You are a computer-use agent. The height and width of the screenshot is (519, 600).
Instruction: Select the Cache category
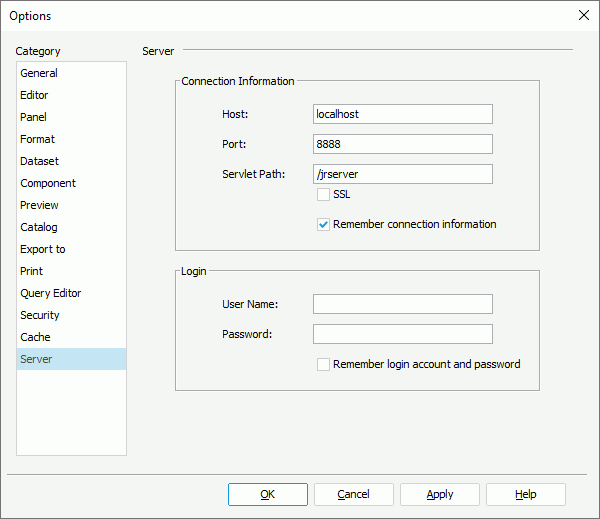pos(71,337)
